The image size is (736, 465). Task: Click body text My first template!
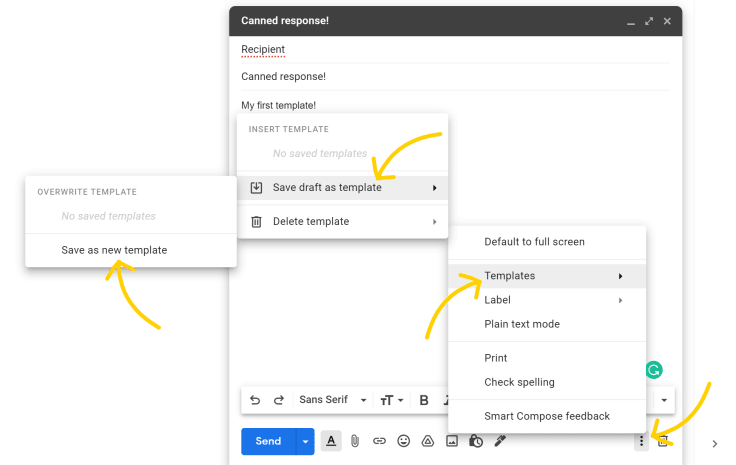[278, 106]
